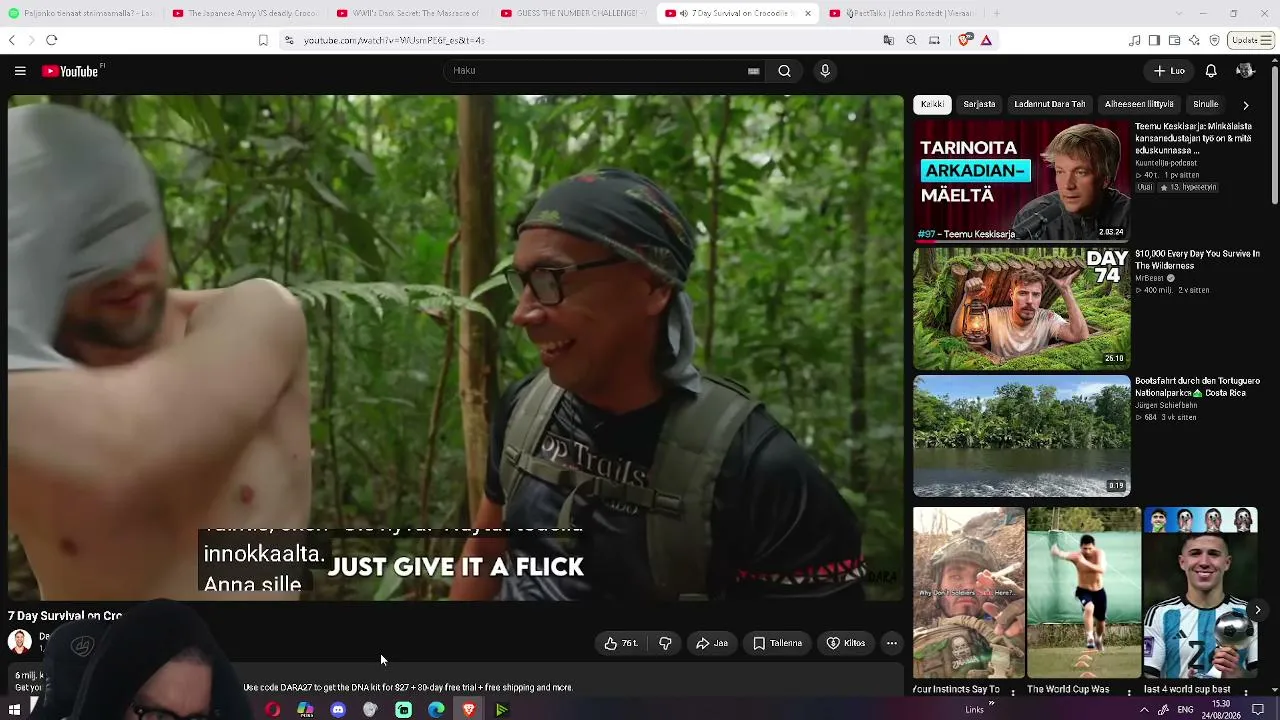Open the Brave Shields lion icon
1280x720 pixels.
coord(964,40)
